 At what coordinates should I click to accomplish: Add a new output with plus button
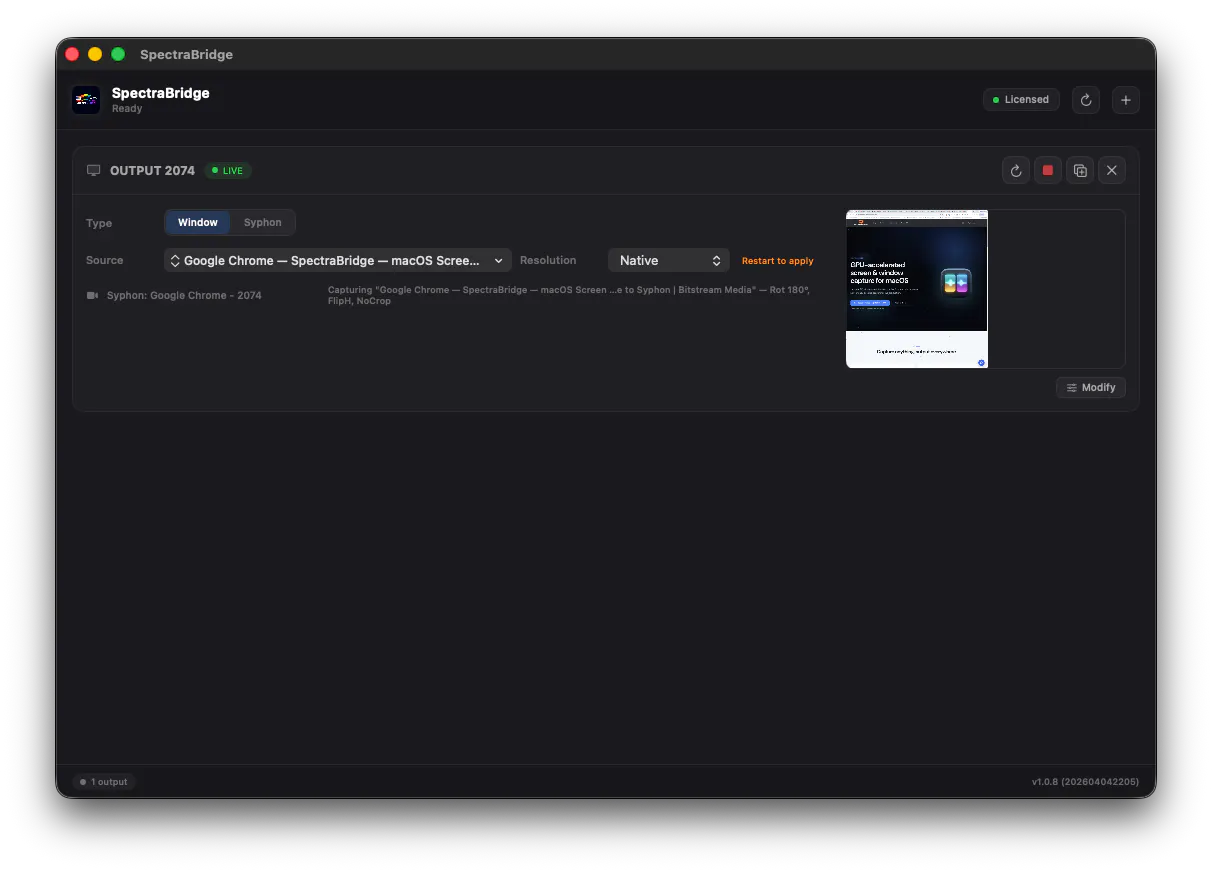(1126, 100)
